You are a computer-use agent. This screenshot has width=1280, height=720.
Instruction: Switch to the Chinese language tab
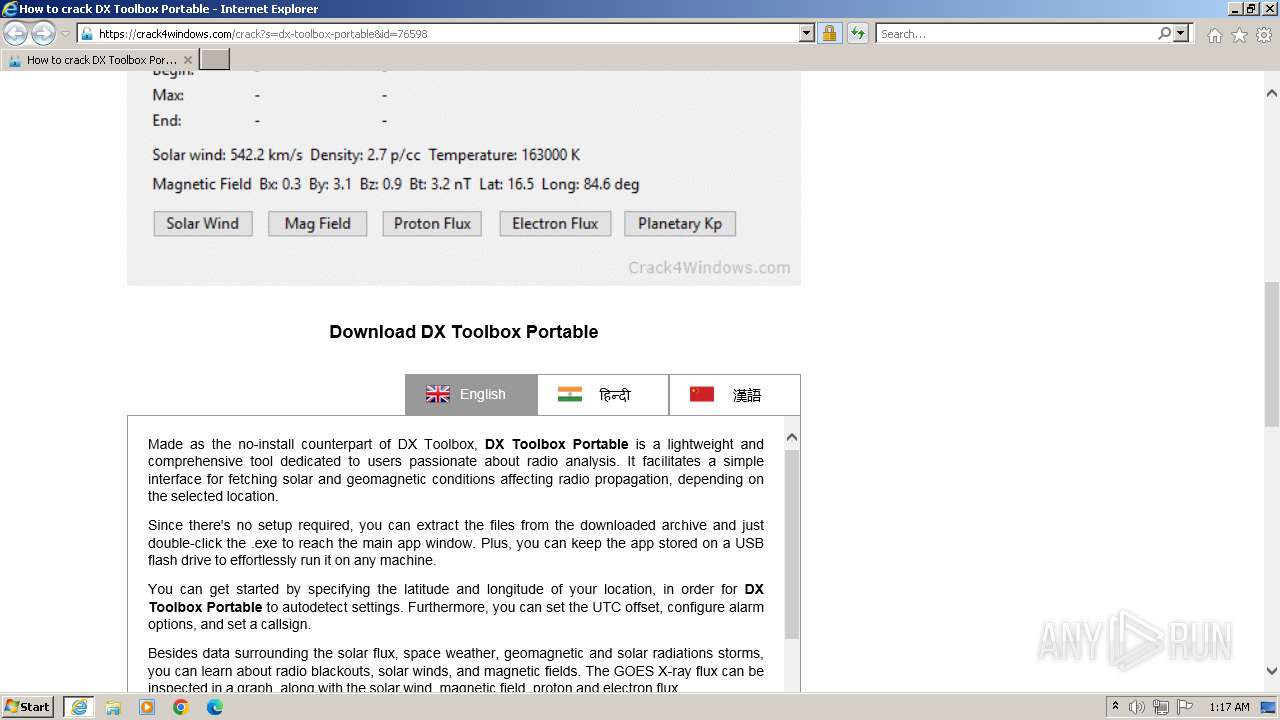click(734, 394)
